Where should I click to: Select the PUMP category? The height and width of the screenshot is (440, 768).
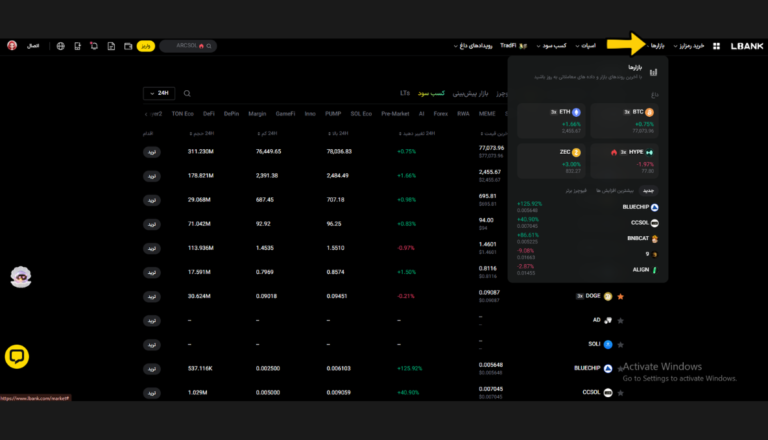[x=333, y=114]
